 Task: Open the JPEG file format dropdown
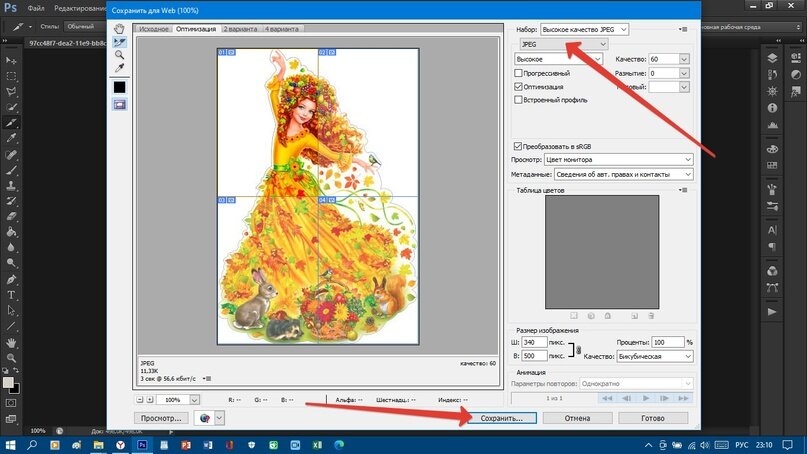pyautogui.click(x=564, y=44)
